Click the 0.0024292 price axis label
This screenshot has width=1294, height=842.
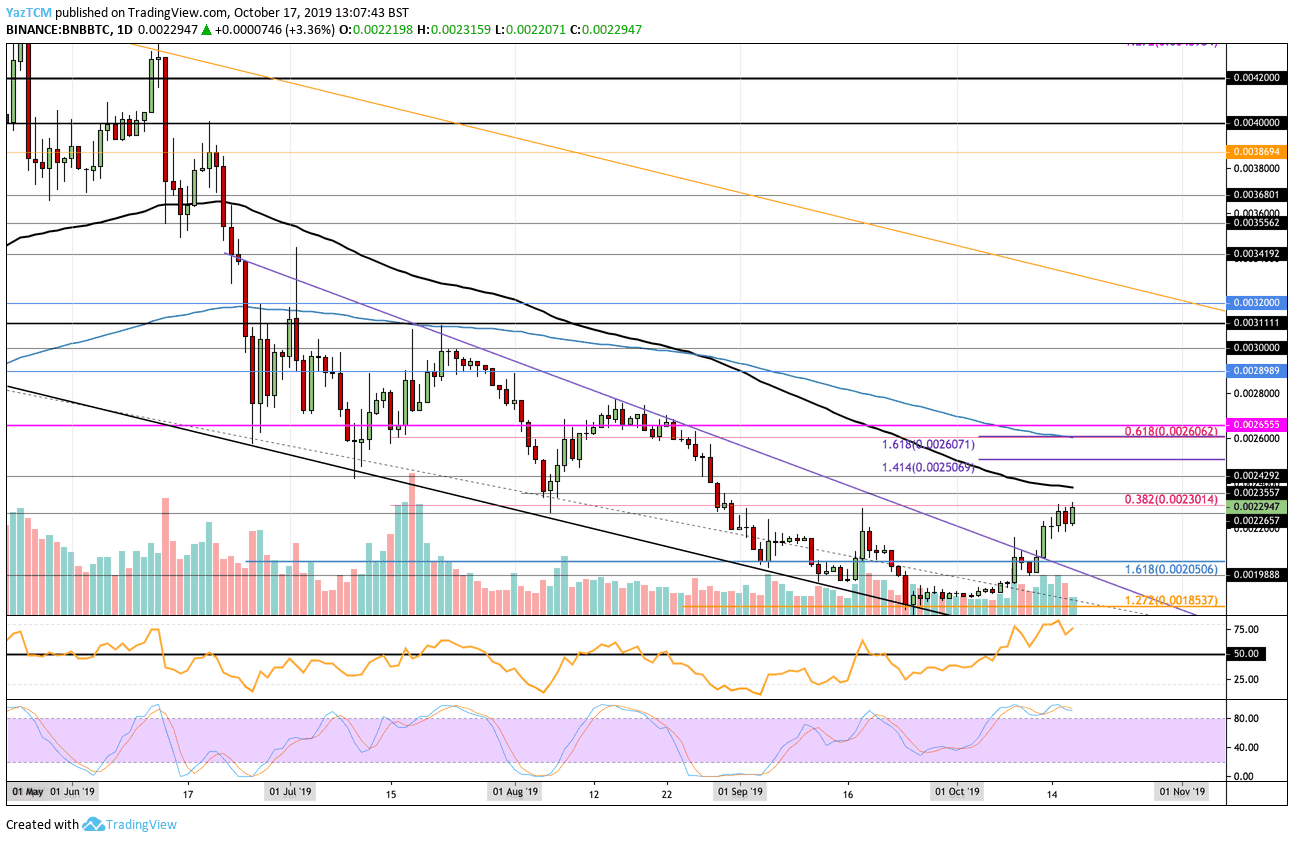[1256, 476]
